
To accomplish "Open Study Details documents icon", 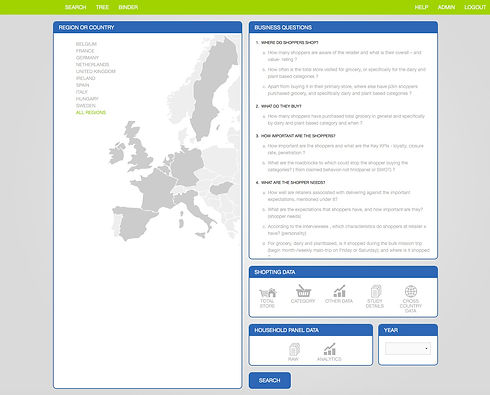I will pyautogui.click(x=376, y=291).
